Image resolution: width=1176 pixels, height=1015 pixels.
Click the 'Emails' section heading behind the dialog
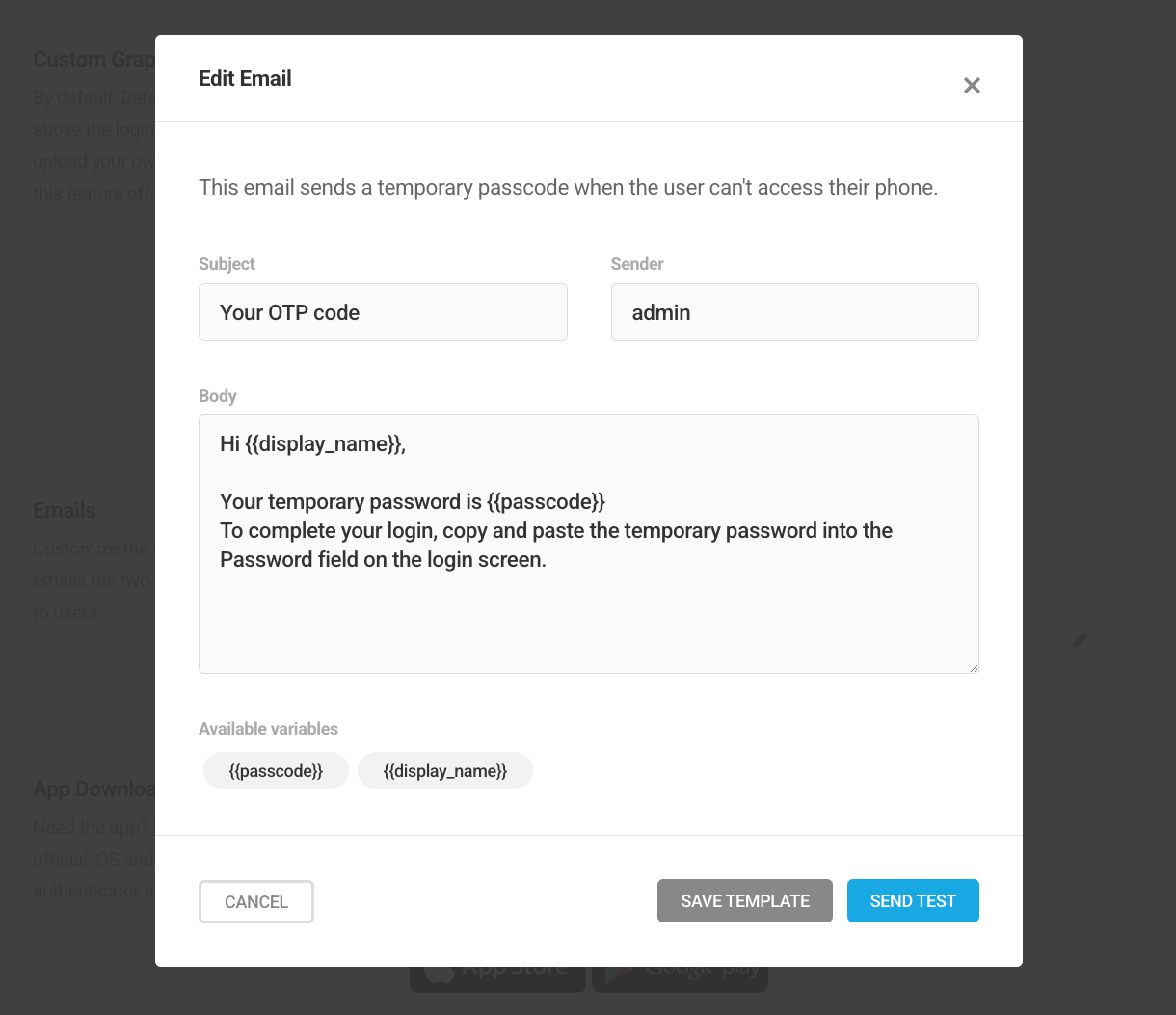64,510
